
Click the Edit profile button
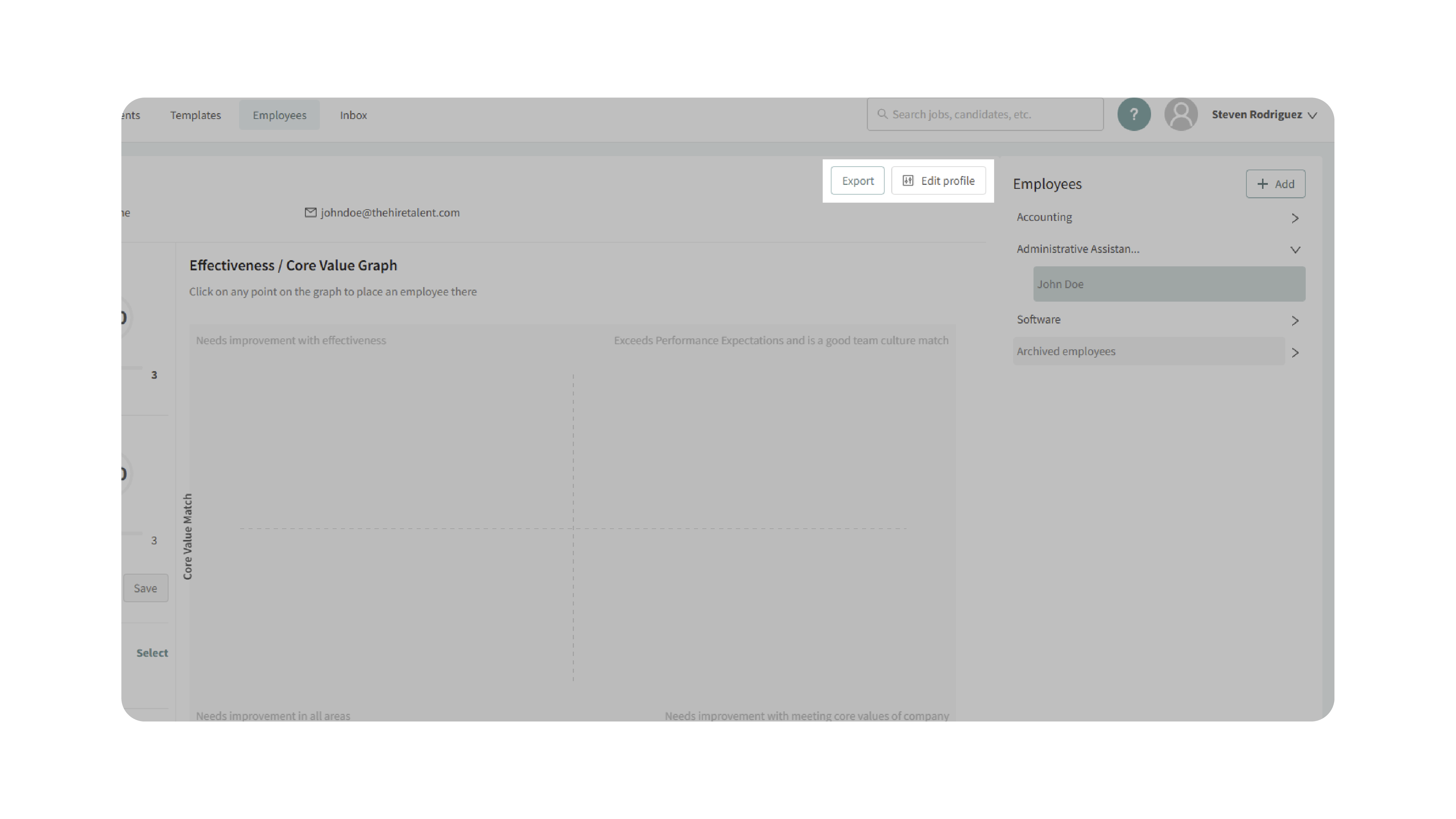[x=938, y=181]
